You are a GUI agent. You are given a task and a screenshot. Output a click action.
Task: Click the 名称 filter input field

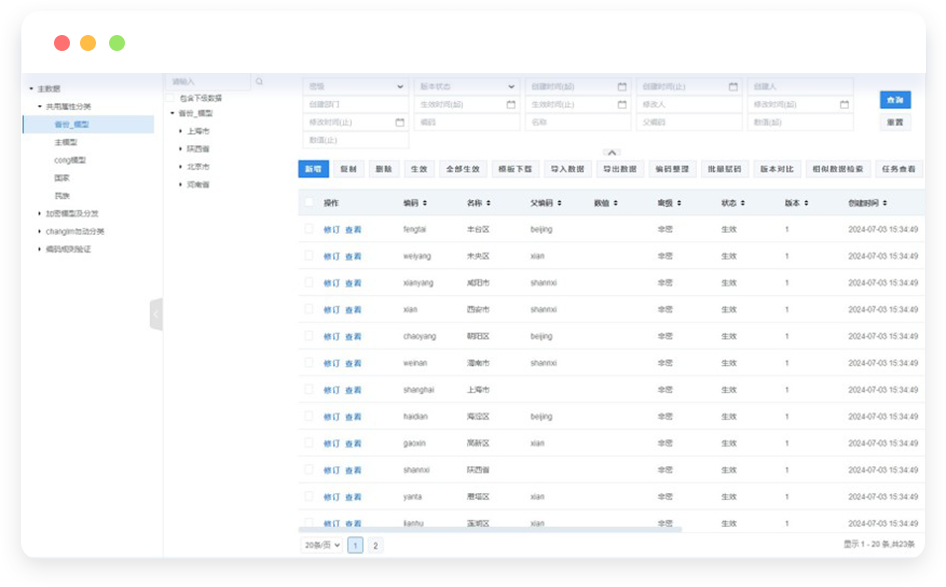coord(577,122)
